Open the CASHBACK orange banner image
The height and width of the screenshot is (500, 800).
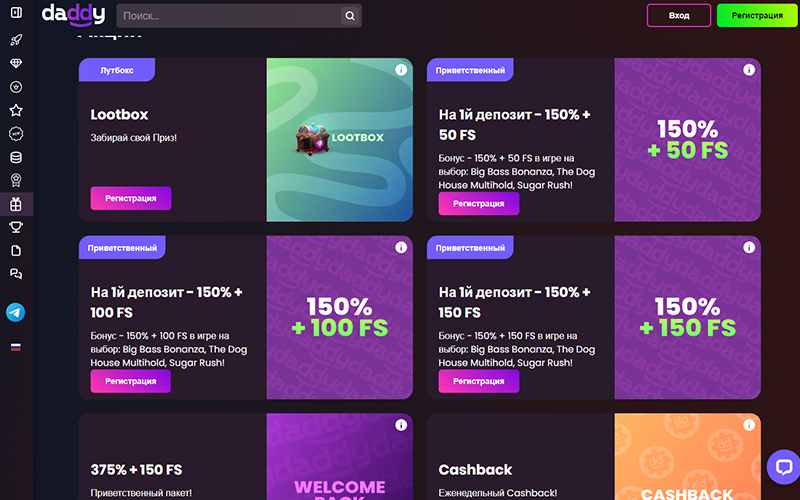(688, 457)
